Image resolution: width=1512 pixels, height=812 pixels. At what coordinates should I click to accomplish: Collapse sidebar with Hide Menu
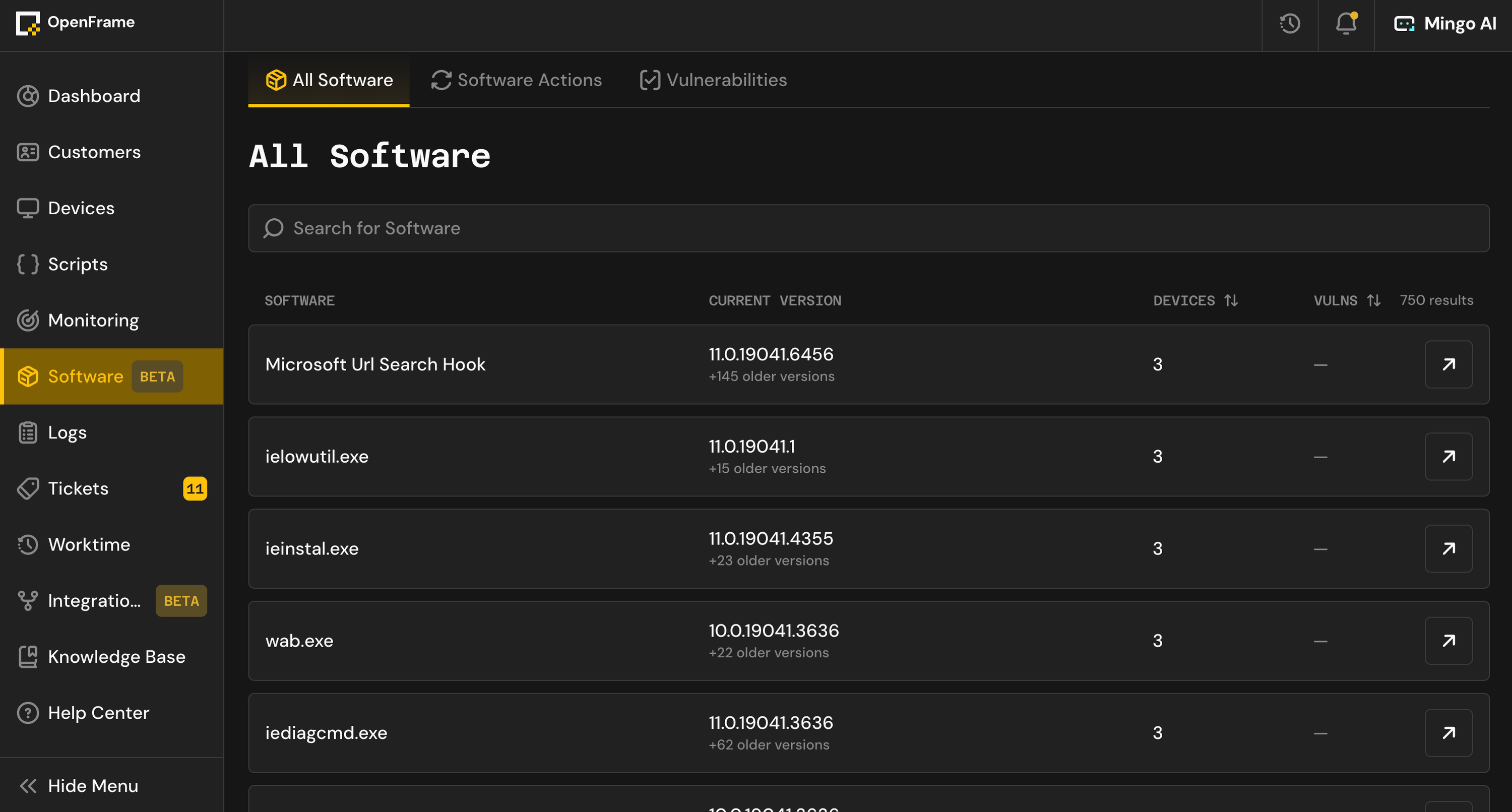click(x=111, y=786)
